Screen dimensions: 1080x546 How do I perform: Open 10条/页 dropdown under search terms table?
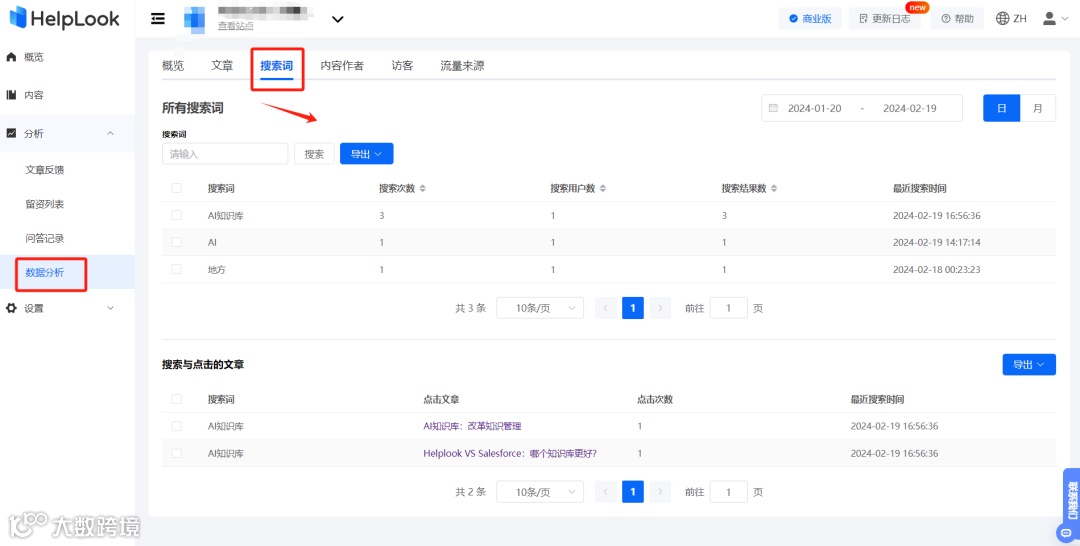pos(540,308)
